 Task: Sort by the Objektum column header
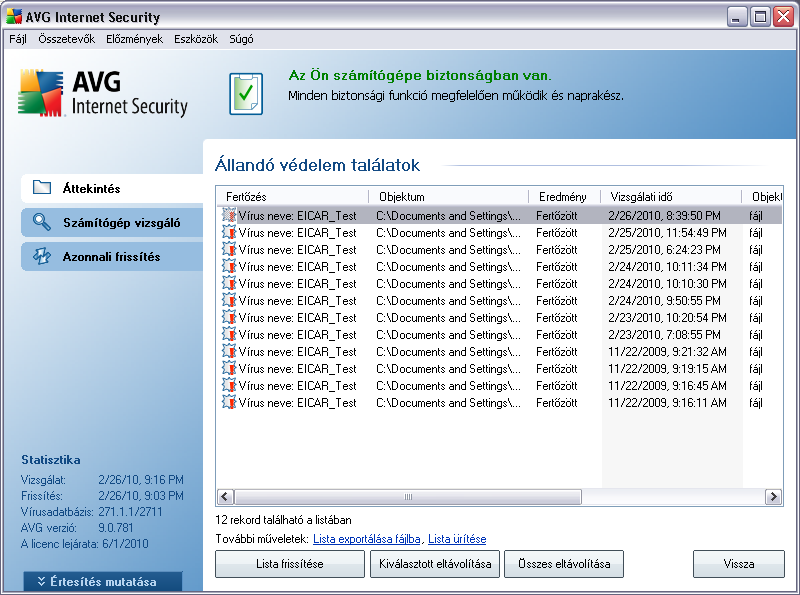point(448,196)
